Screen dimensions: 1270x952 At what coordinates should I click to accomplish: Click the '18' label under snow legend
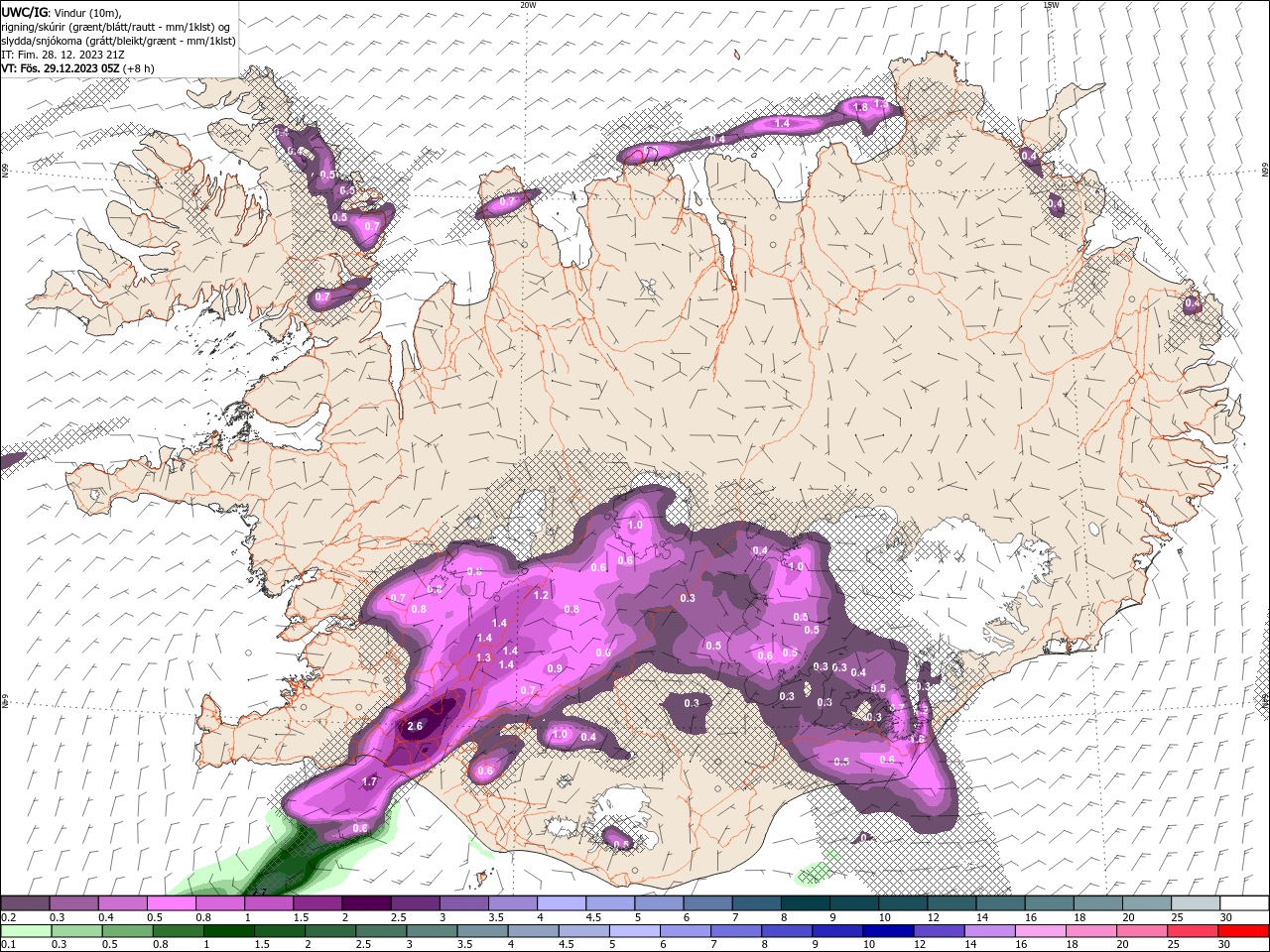pos(1079,917)
